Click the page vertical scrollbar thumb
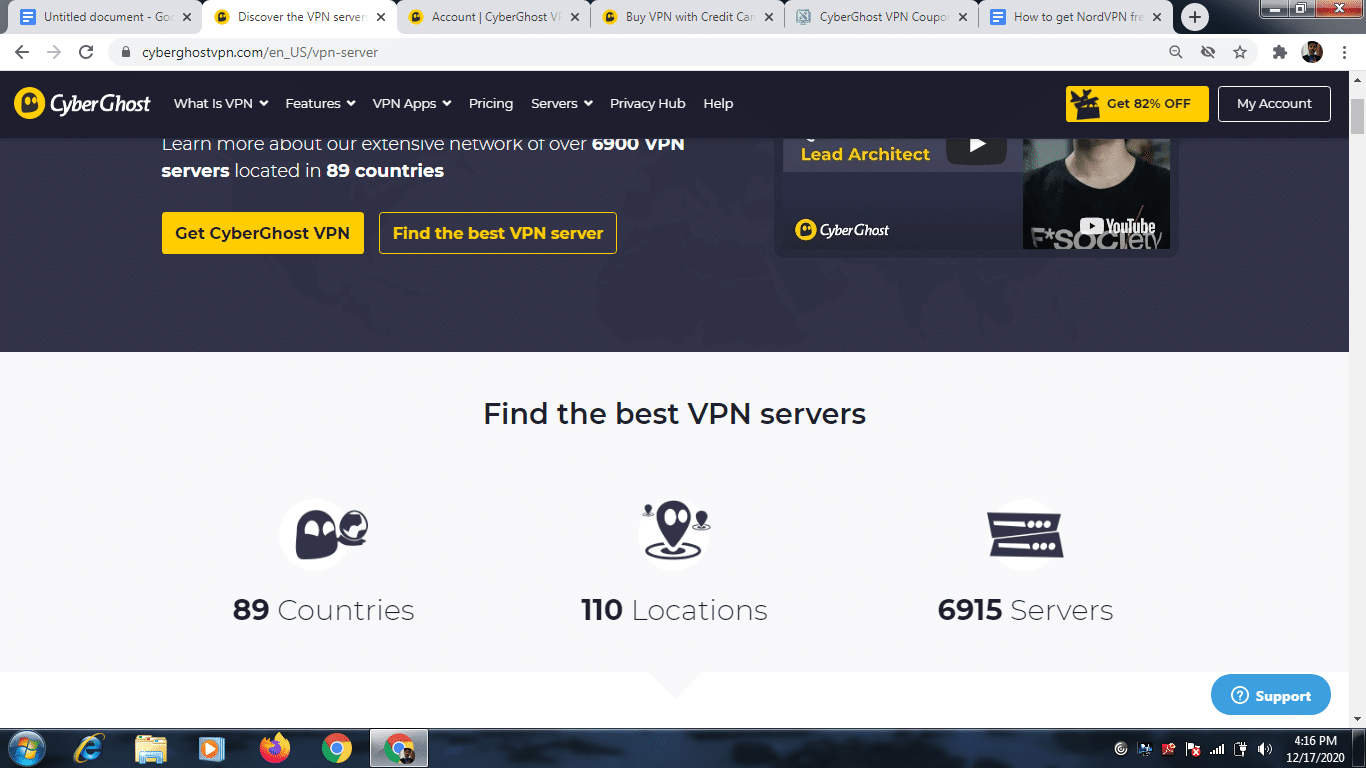This screenshot has width=1366, height=768. [x=1358, y=116]
